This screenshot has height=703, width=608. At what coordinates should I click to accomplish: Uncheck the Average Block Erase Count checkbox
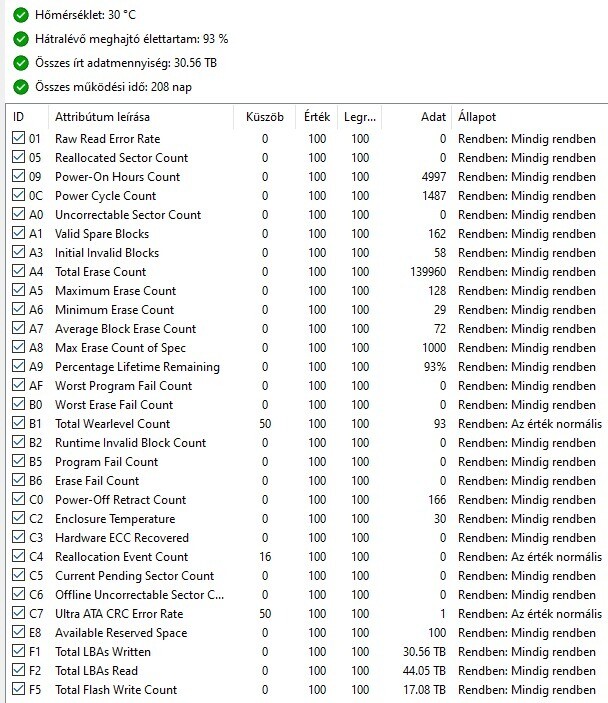pyautogui.click(x=18, y=328)
